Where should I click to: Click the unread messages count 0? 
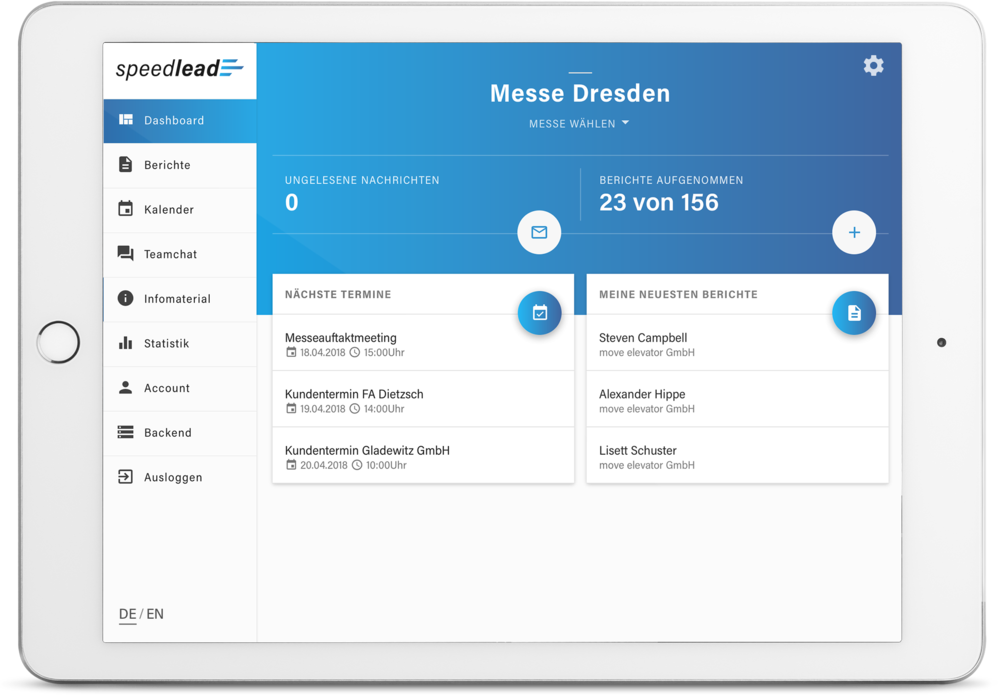tap(291, 202)
